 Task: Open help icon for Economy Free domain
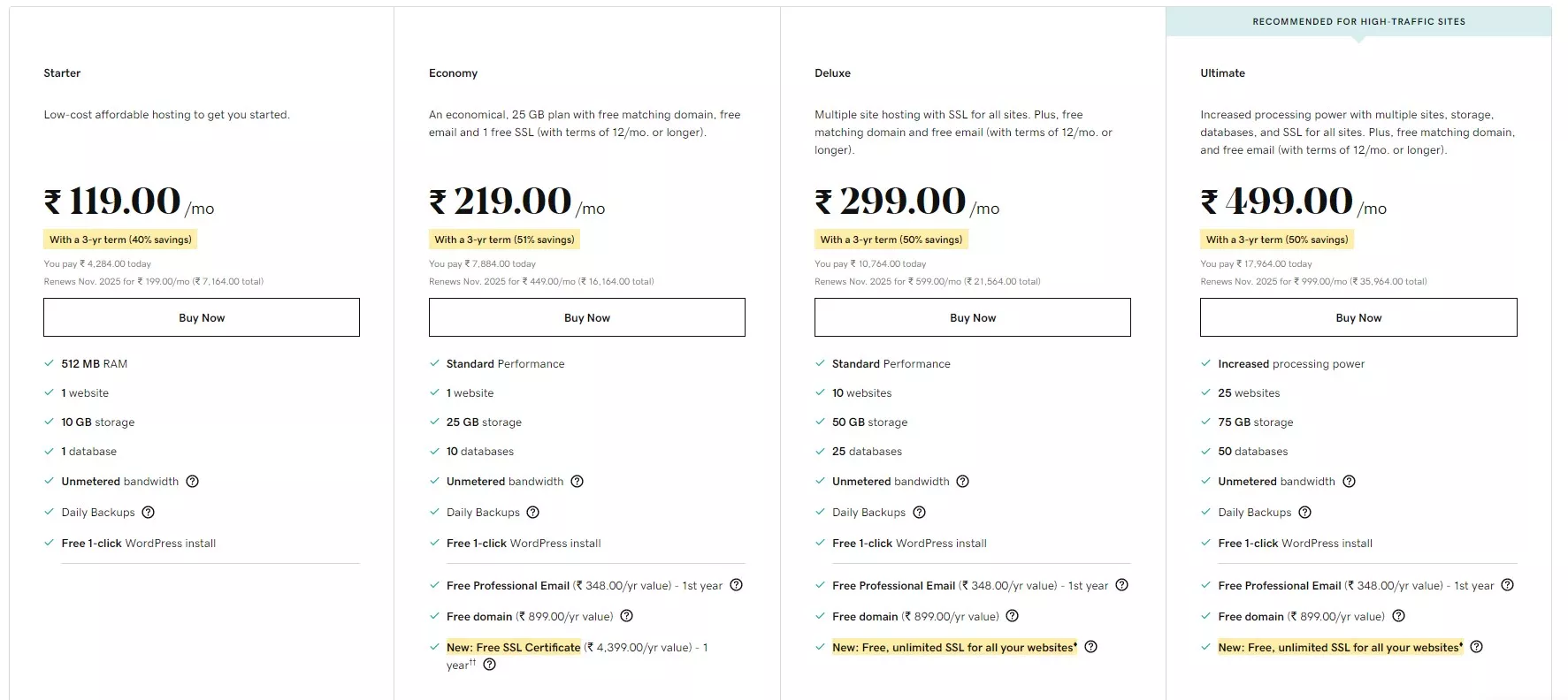click(627, 616)
